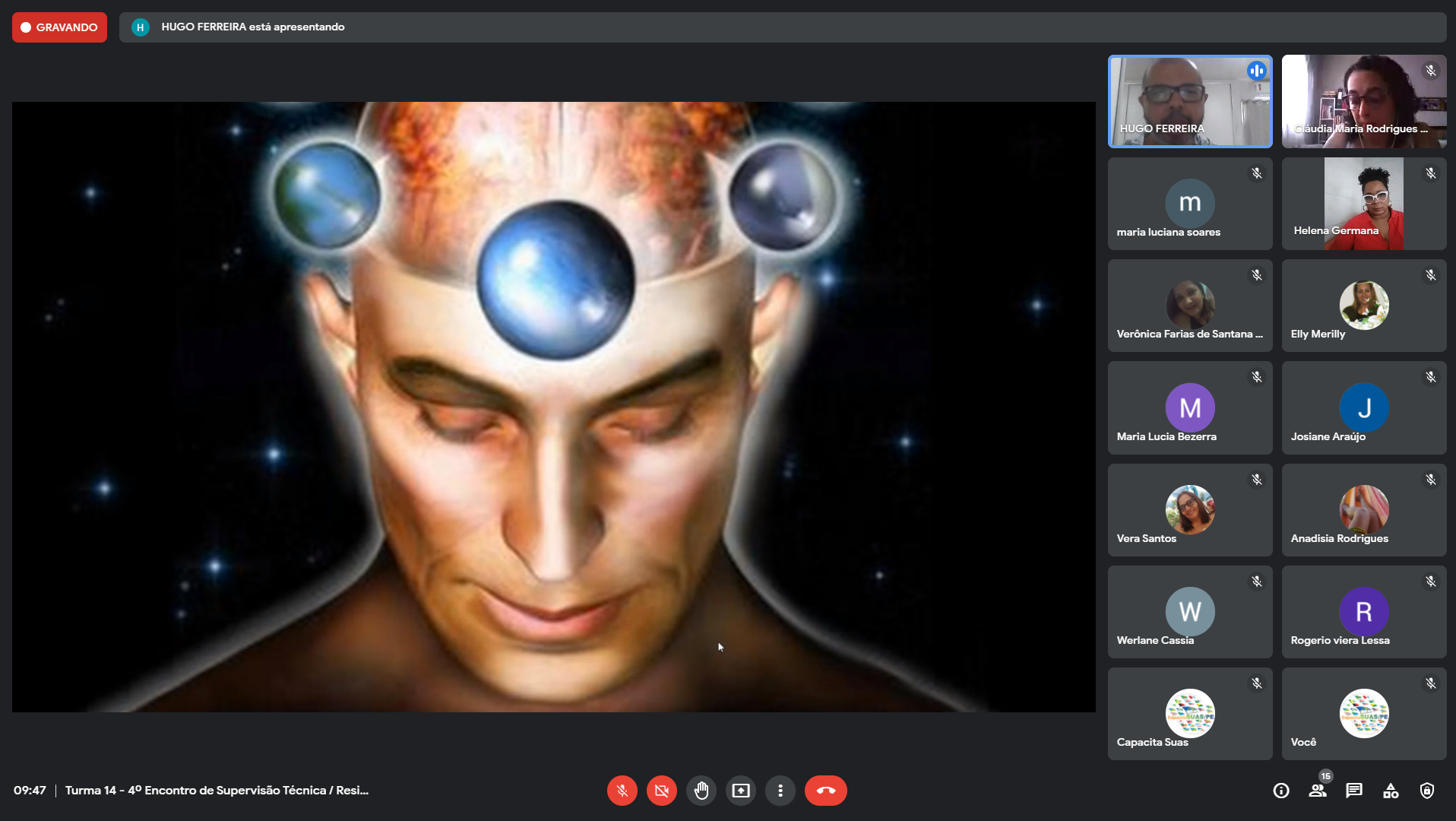Viewport: 1456px width, 821px height.
Task: Open the three-dot more options menu
Action: [x=780, y=791]
